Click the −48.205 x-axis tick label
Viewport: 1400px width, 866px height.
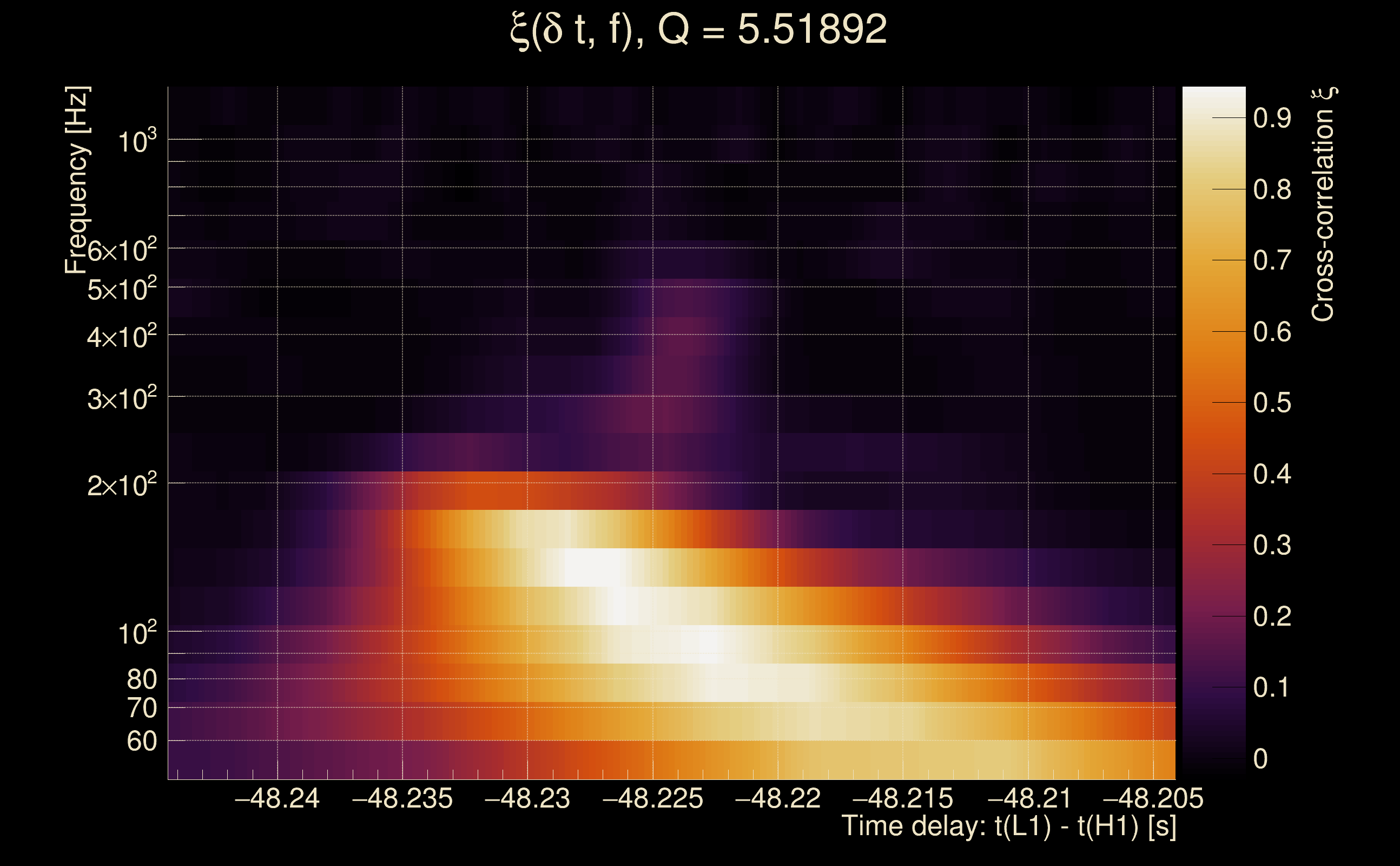(x=1153, y=799)
